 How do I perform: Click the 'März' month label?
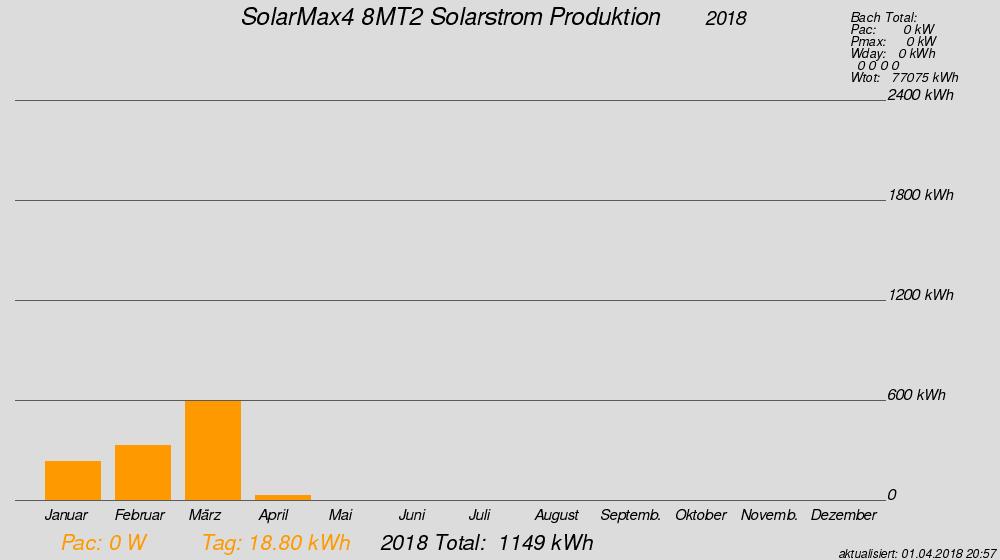[x=205, y=515]
